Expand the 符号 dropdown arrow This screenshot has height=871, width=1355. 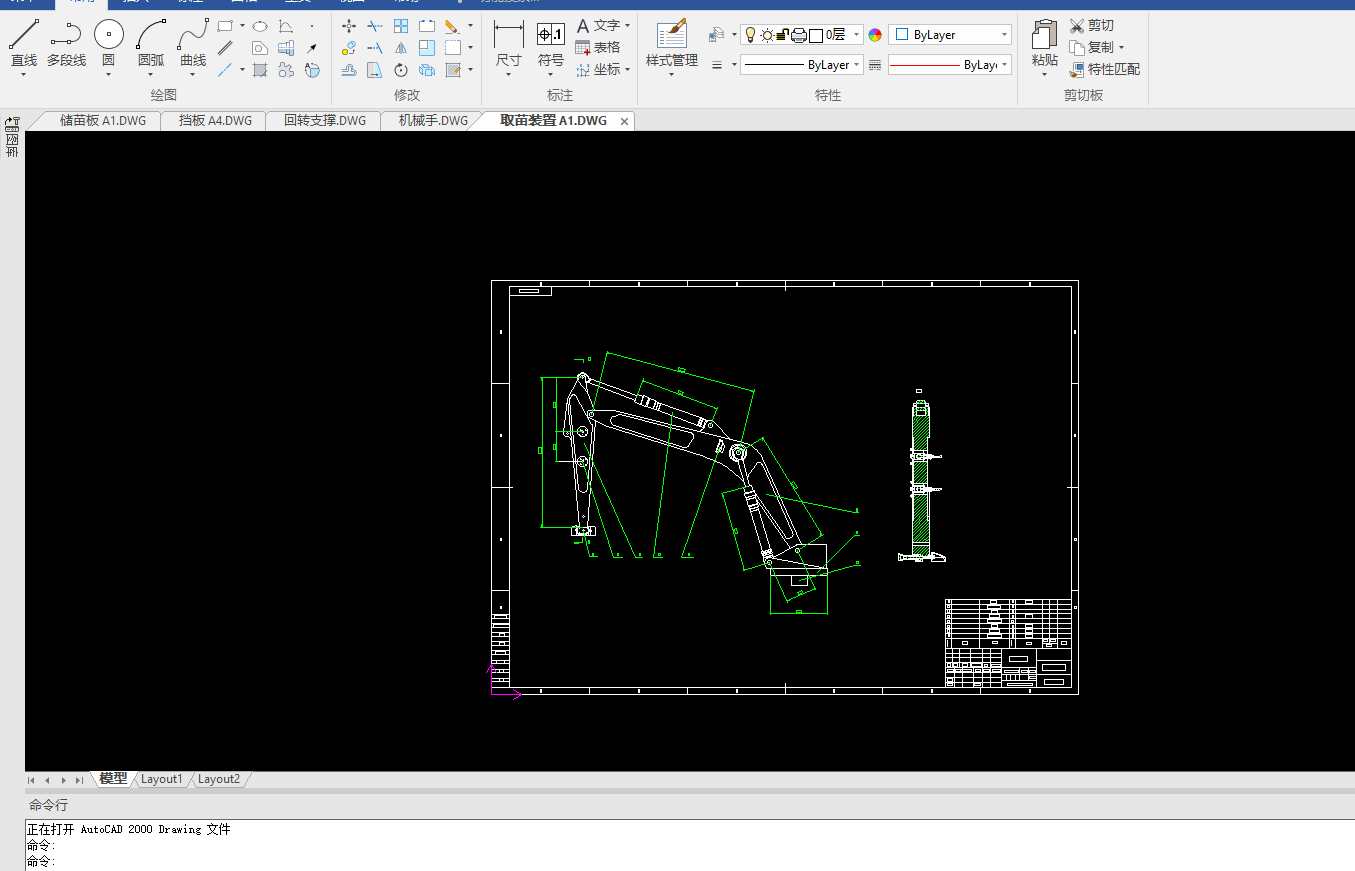(x=551, y=74)
